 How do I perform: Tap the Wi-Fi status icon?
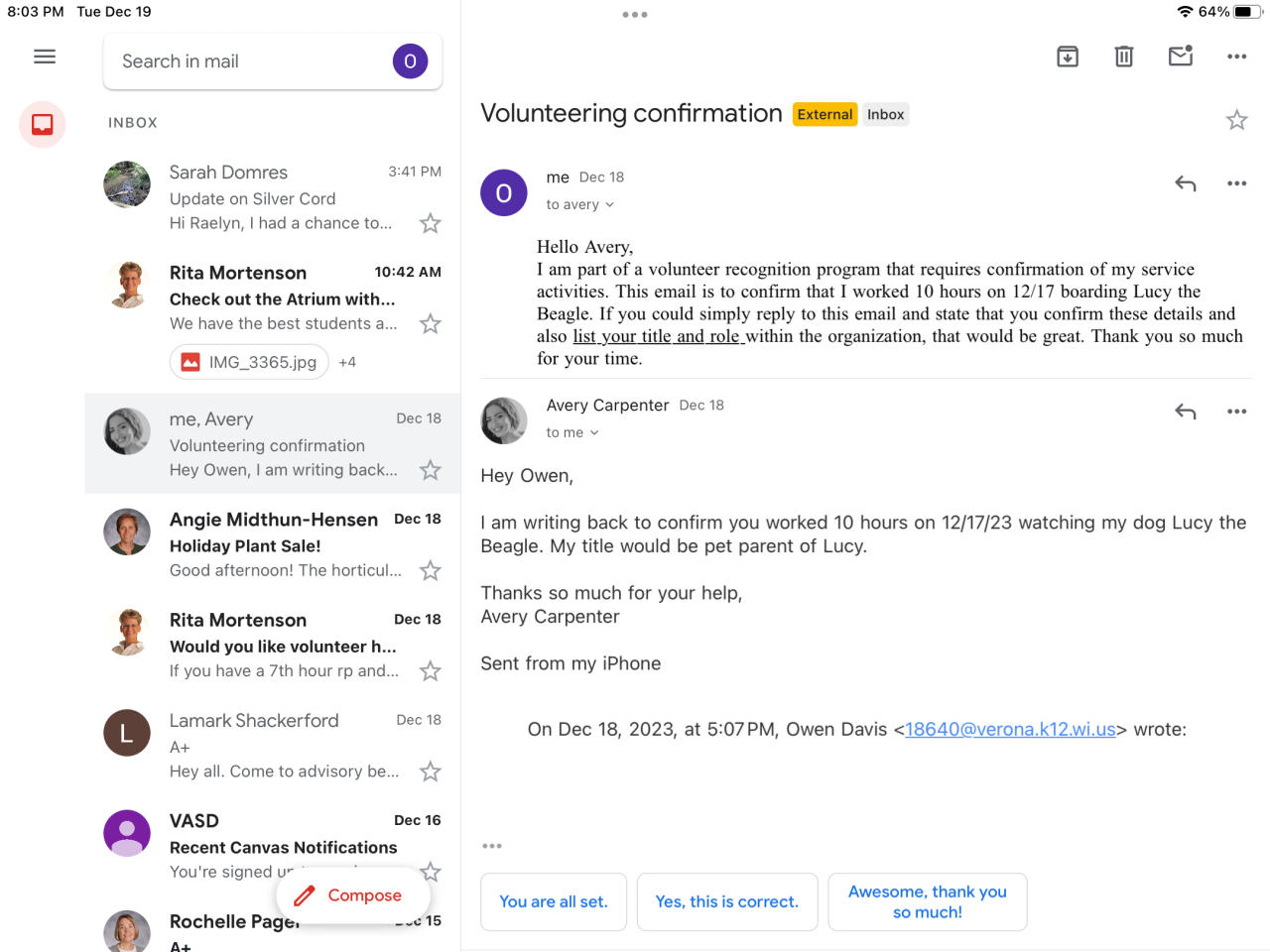pyautogui.click(x=1185, y=12)
